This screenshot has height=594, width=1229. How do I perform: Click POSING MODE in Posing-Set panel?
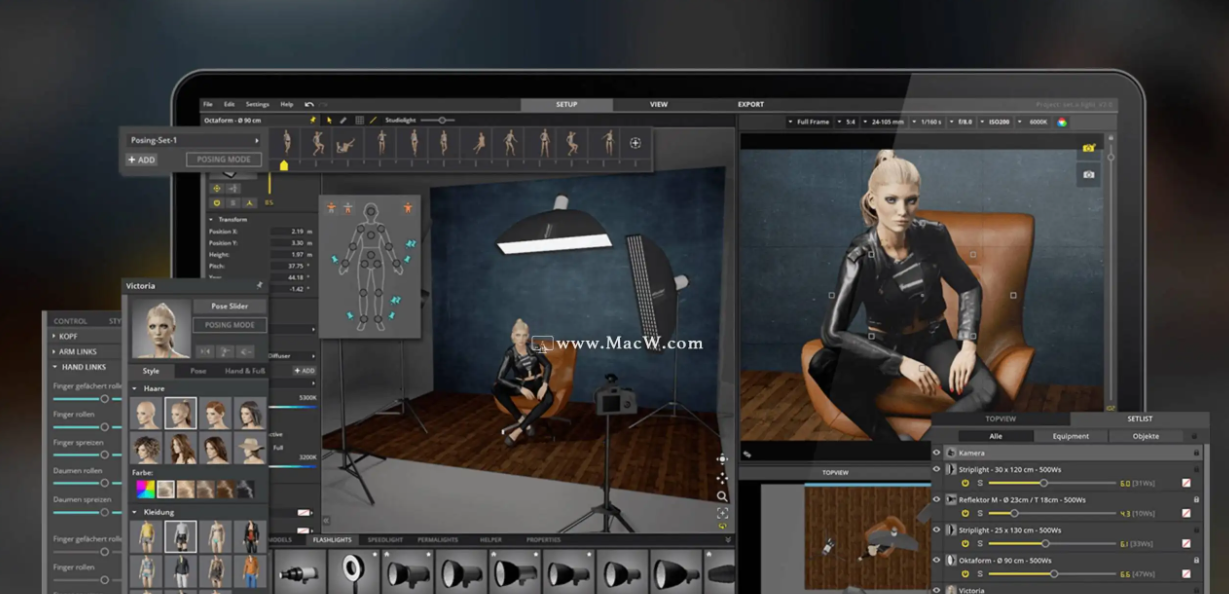tap(224, 160)
